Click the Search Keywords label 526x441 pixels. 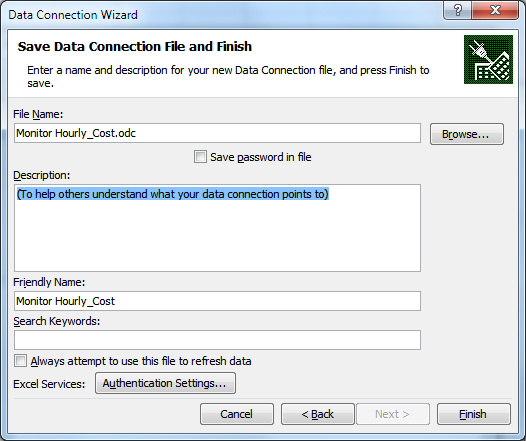pos(57,321)
